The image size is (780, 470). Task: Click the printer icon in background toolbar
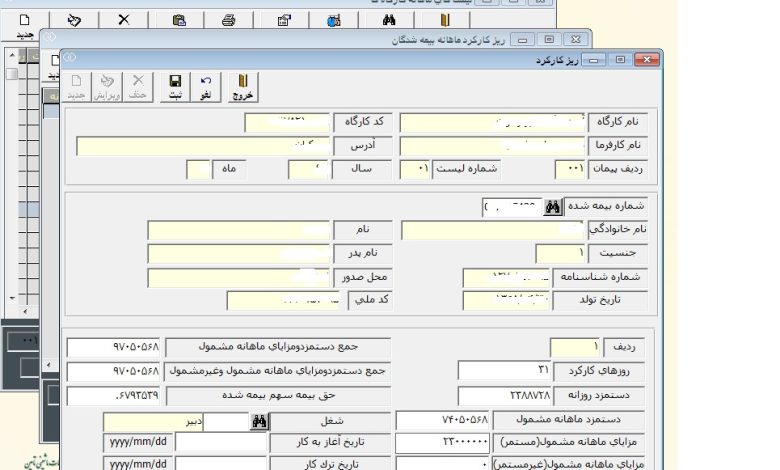click(x=228, y=19)
